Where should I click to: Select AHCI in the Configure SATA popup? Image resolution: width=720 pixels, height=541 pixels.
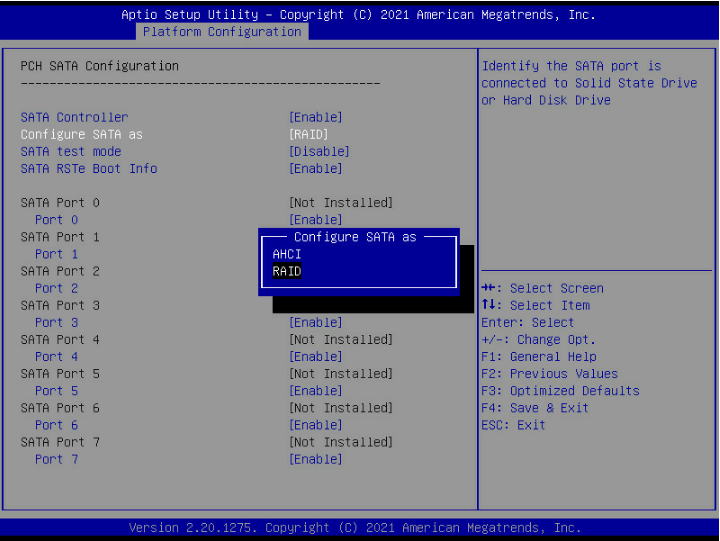coord(287,254)
